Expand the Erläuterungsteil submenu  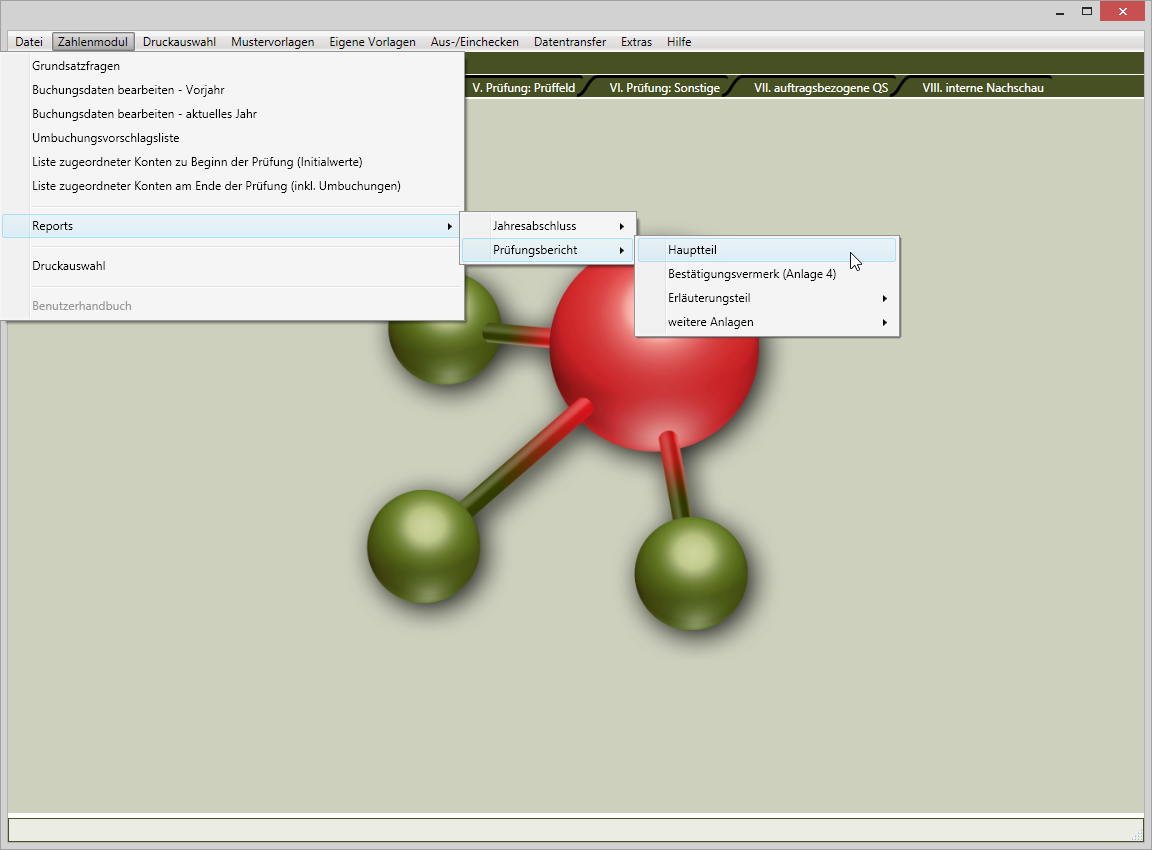point(709,298)
